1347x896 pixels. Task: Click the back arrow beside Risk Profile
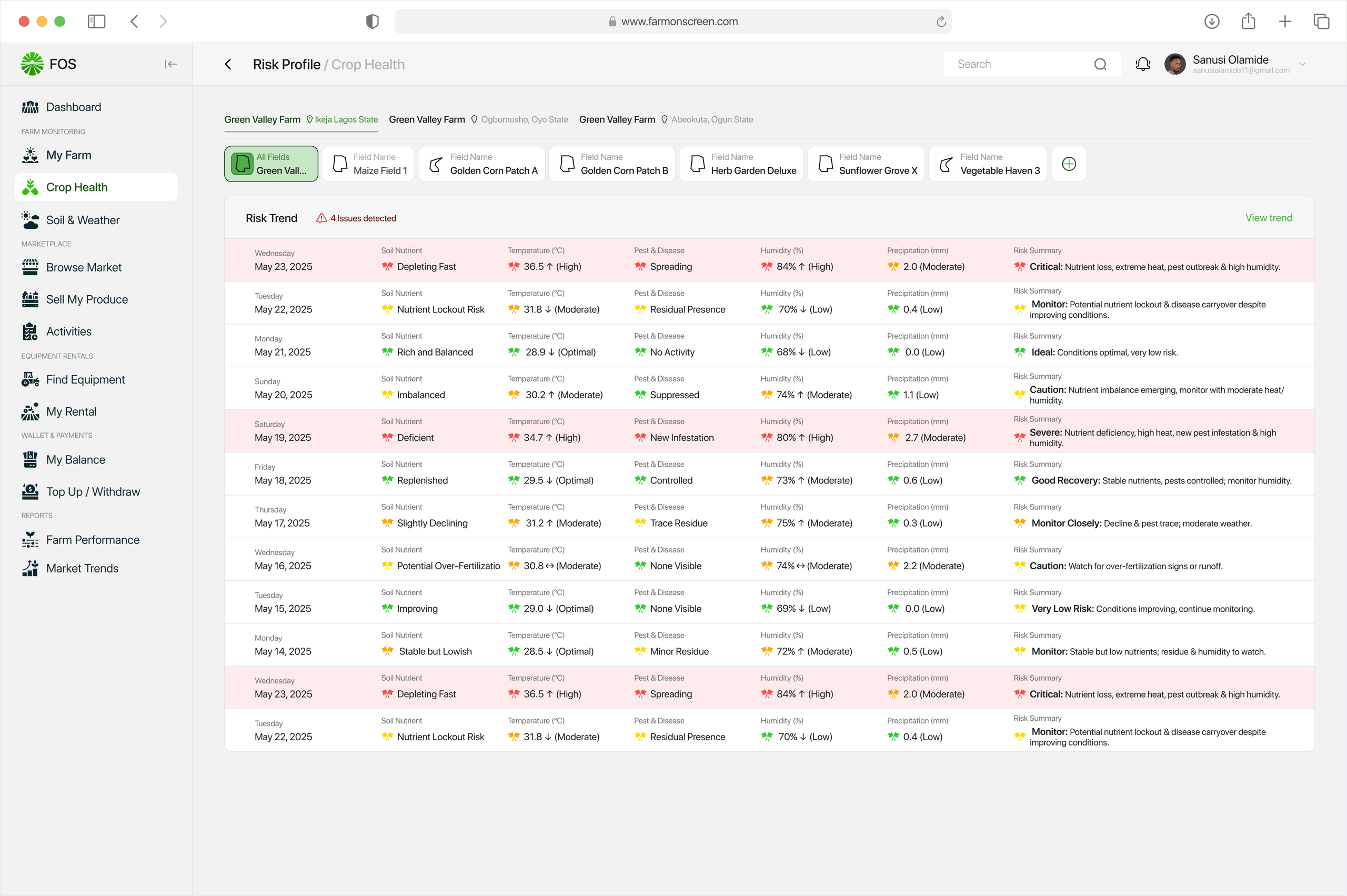(x=228, y=64)
